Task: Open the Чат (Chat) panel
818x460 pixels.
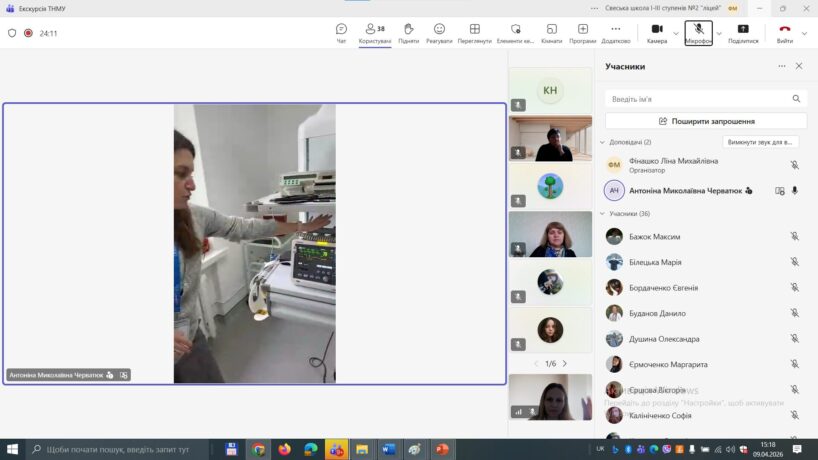Action: (x=341, y=33)
